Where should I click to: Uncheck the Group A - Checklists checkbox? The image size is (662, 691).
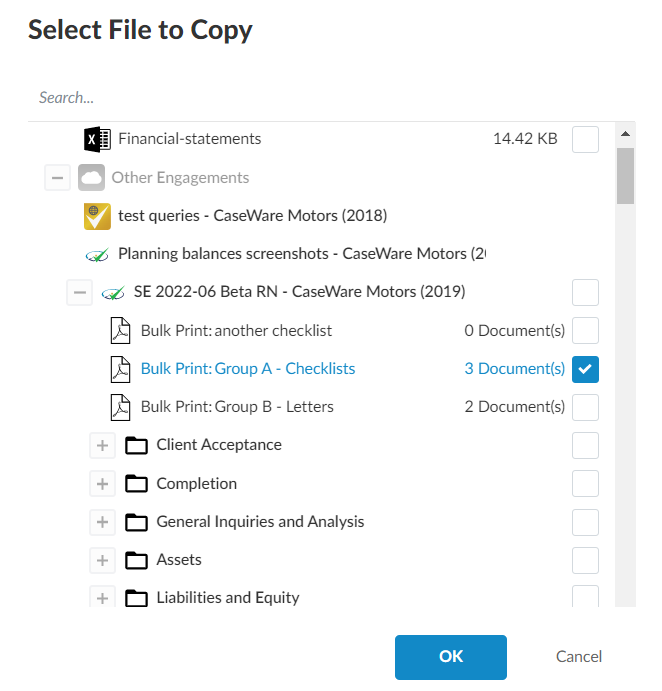[x=585, y=369]
